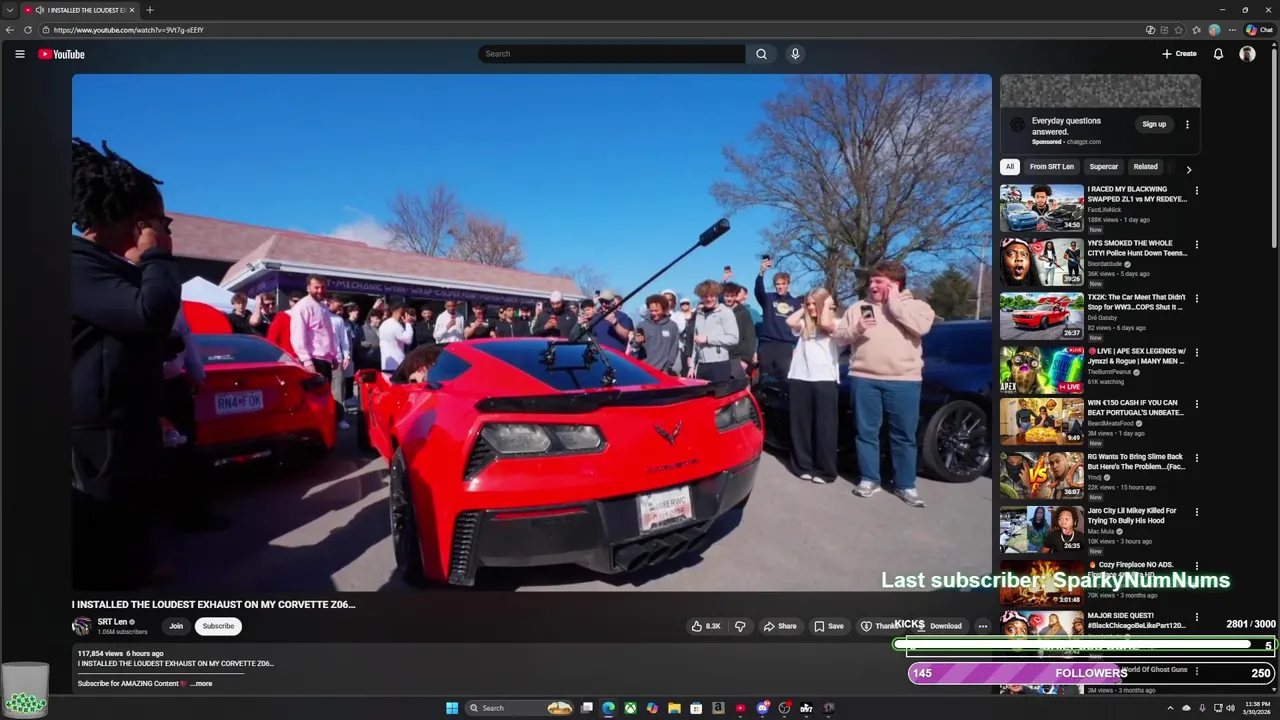Open Amazon app in the taskbar
Screen dimensions: 1280x720
(x=718, y=708)
